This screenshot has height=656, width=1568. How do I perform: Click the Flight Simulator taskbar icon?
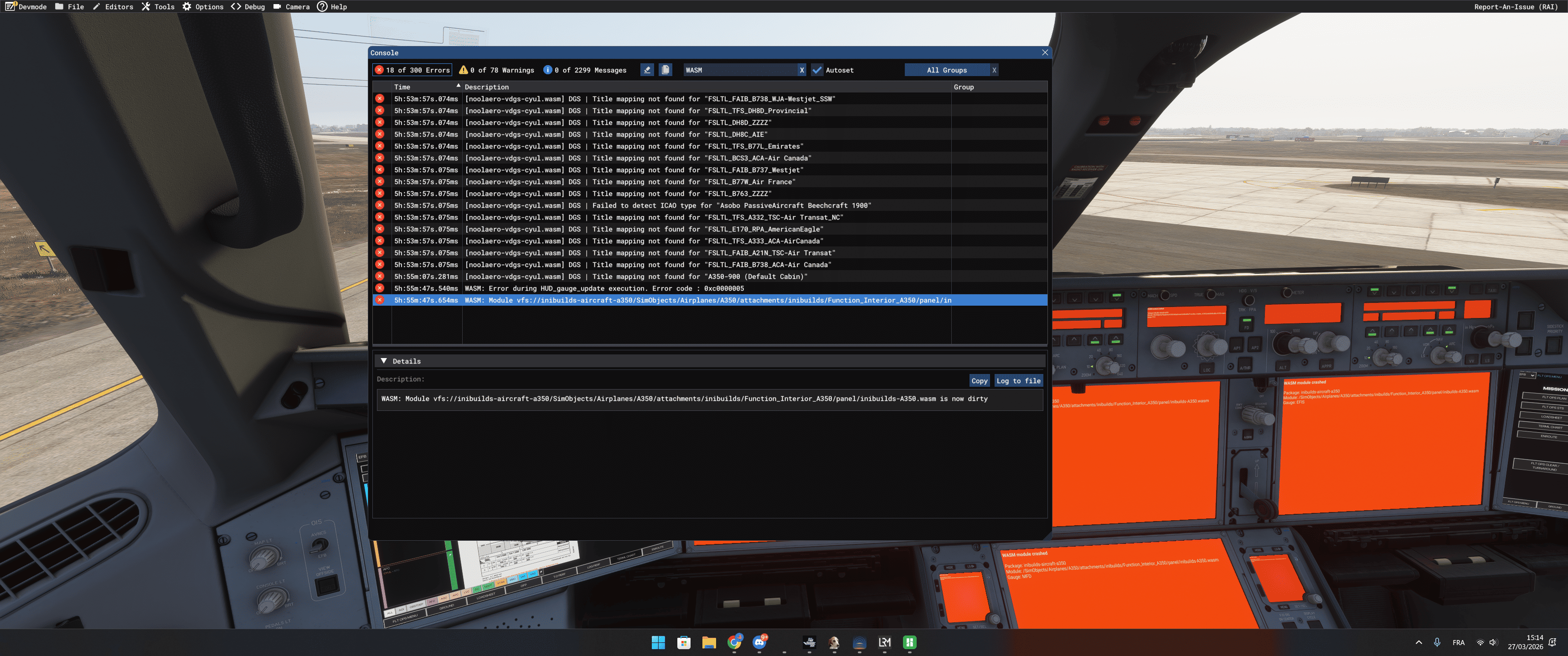[x=809, y=643]
